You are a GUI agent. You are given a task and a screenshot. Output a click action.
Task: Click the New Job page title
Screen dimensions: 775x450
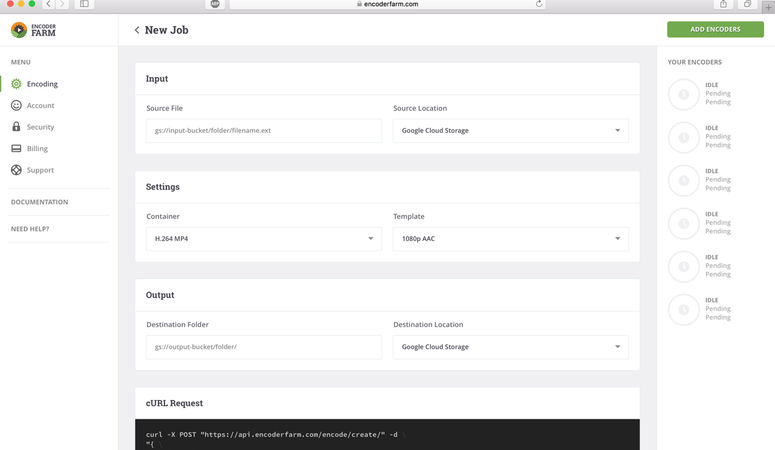(167, 30)
